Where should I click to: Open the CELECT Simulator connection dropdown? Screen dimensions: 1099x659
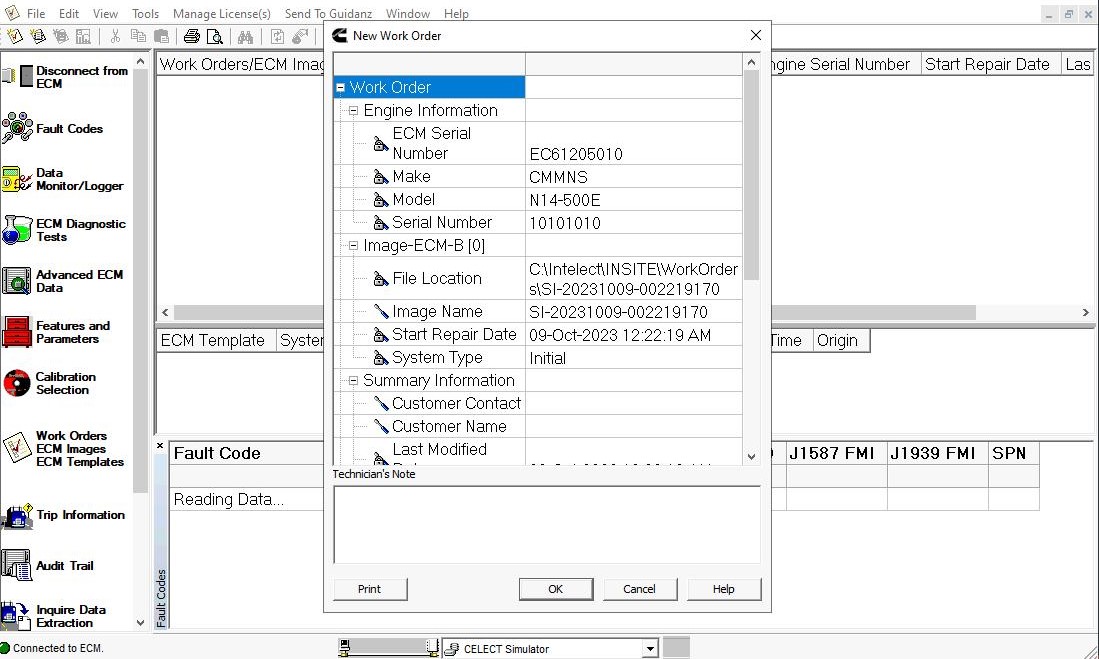pyautogui.click(x=650, y=648)
